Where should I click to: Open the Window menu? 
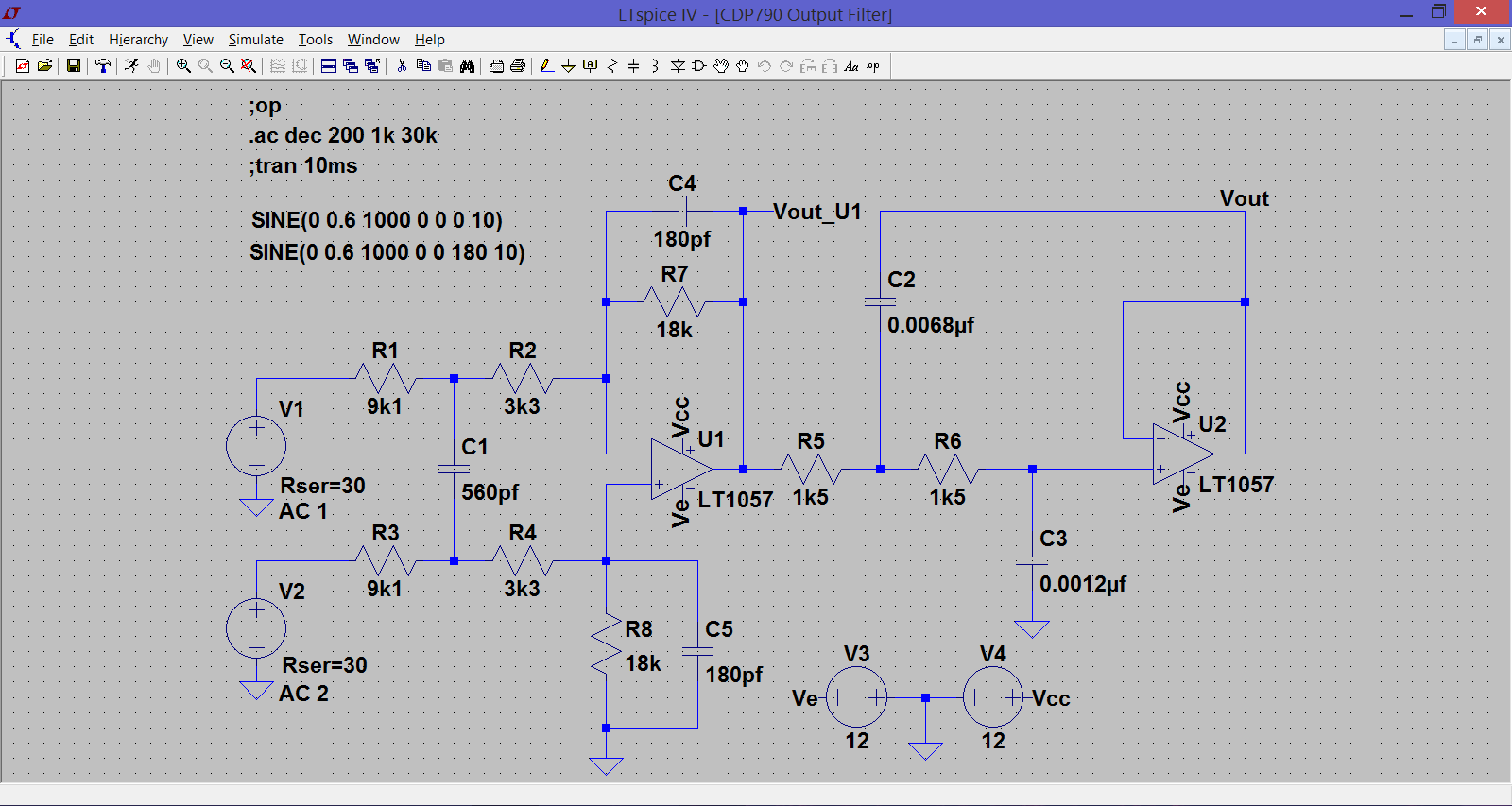pos(373,40)
